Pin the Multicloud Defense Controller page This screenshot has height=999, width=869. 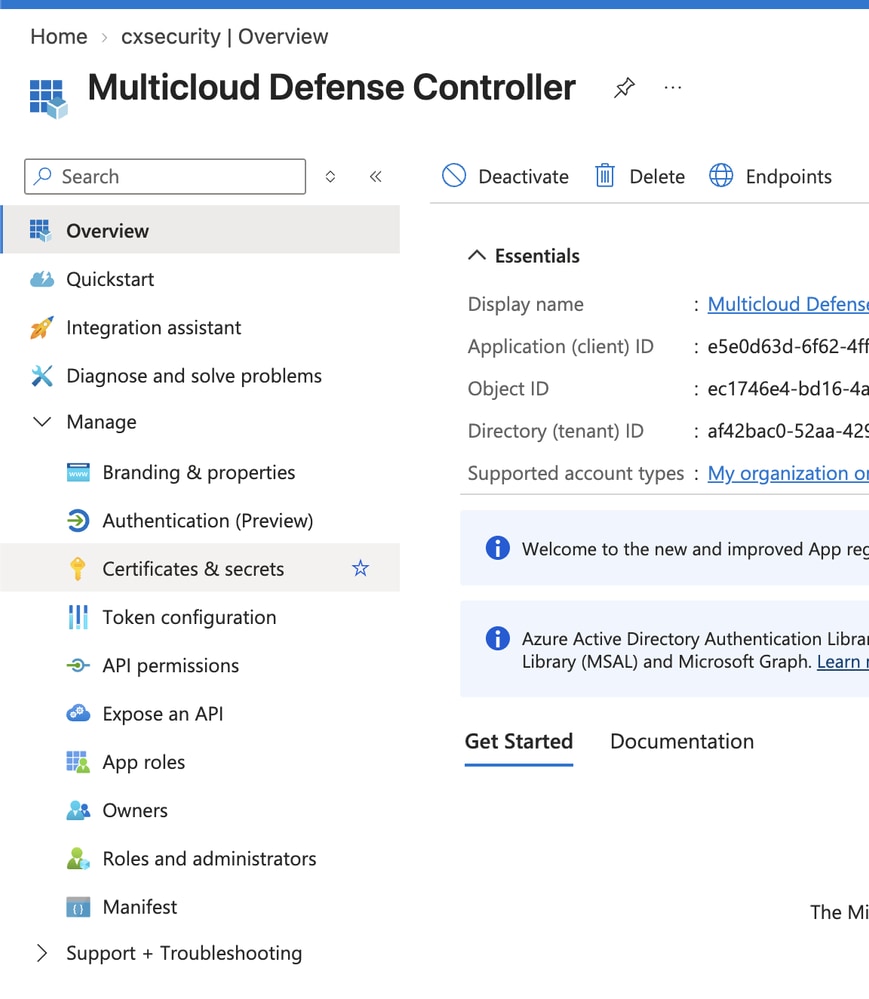624,87
